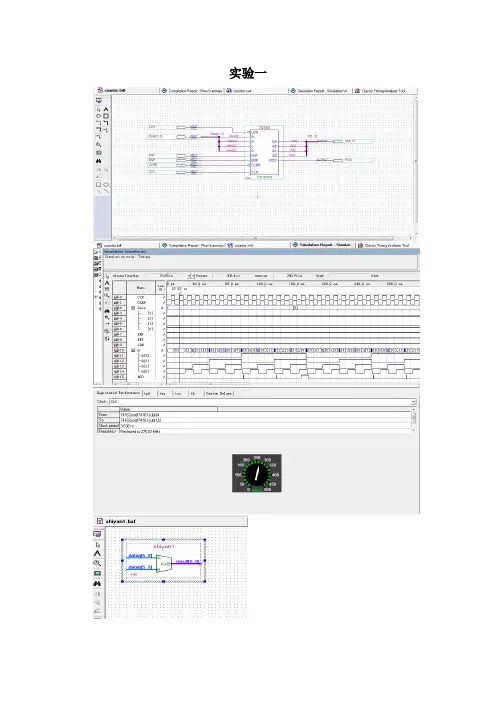
Task: Click detach window icon in shiyan1.bdf editor
Action: coord(97,534)
